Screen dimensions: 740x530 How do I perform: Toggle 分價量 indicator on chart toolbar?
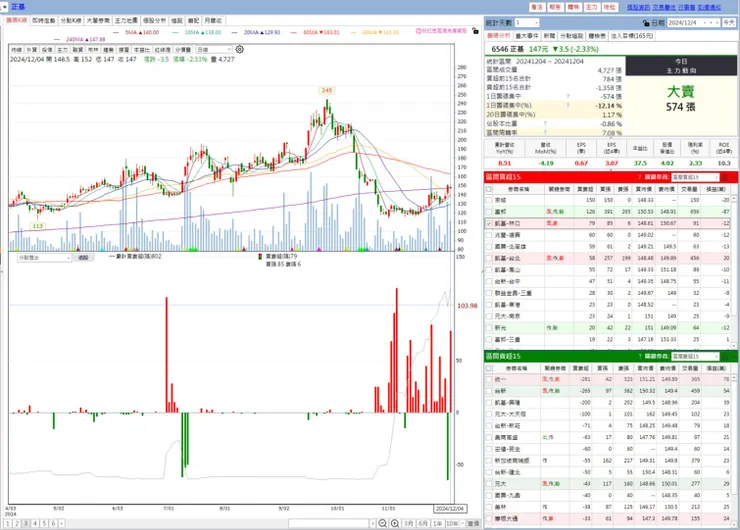click(183, 50)
